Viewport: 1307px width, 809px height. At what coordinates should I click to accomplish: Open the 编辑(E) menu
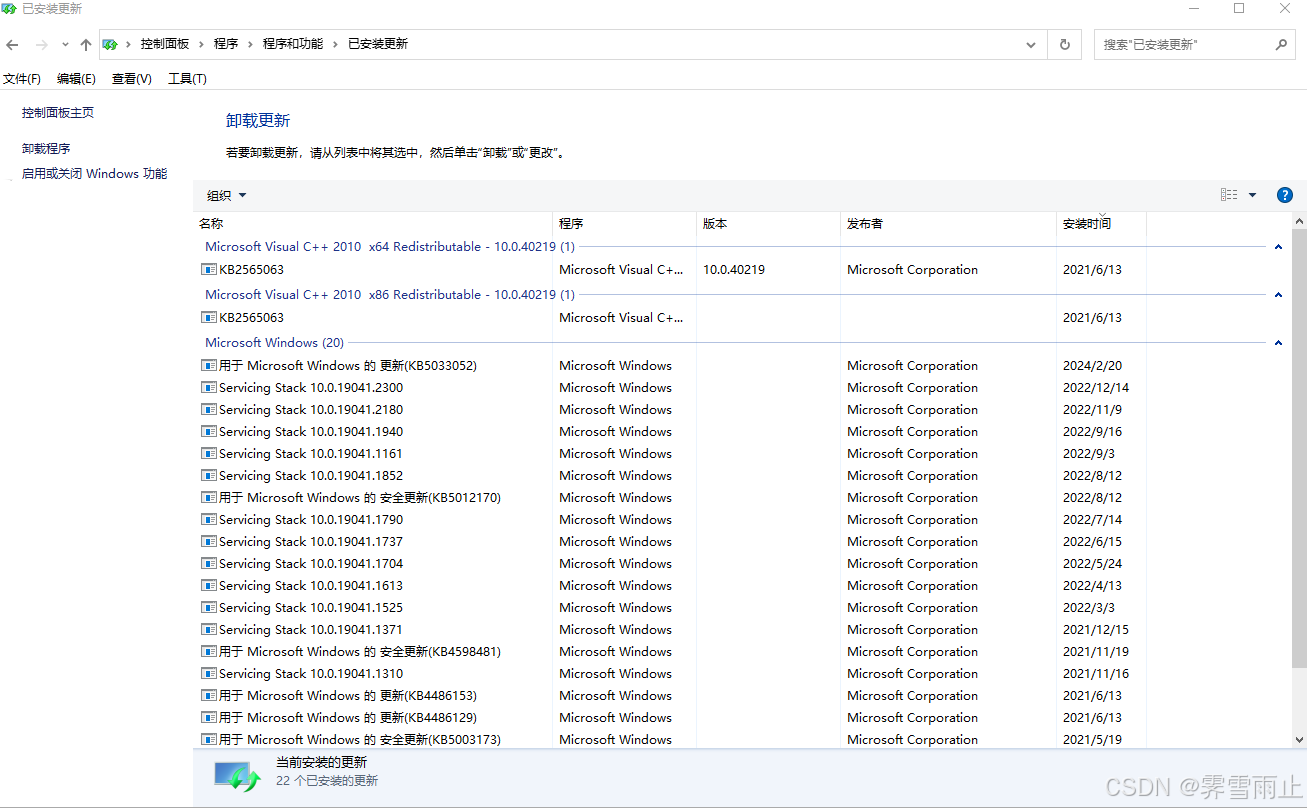76,79
